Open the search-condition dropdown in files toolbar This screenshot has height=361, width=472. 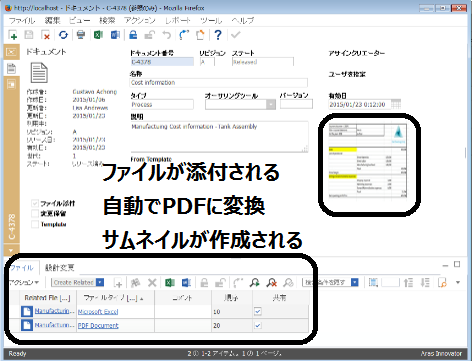click(355, 282)
